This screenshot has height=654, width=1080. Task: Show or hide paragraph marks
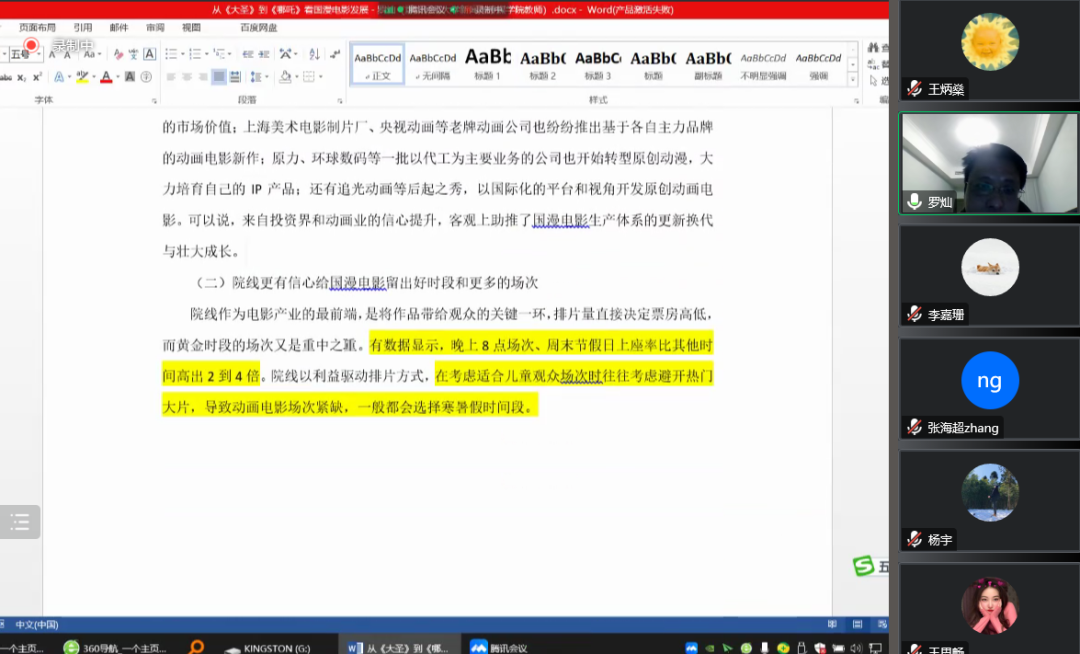[335, 54]
